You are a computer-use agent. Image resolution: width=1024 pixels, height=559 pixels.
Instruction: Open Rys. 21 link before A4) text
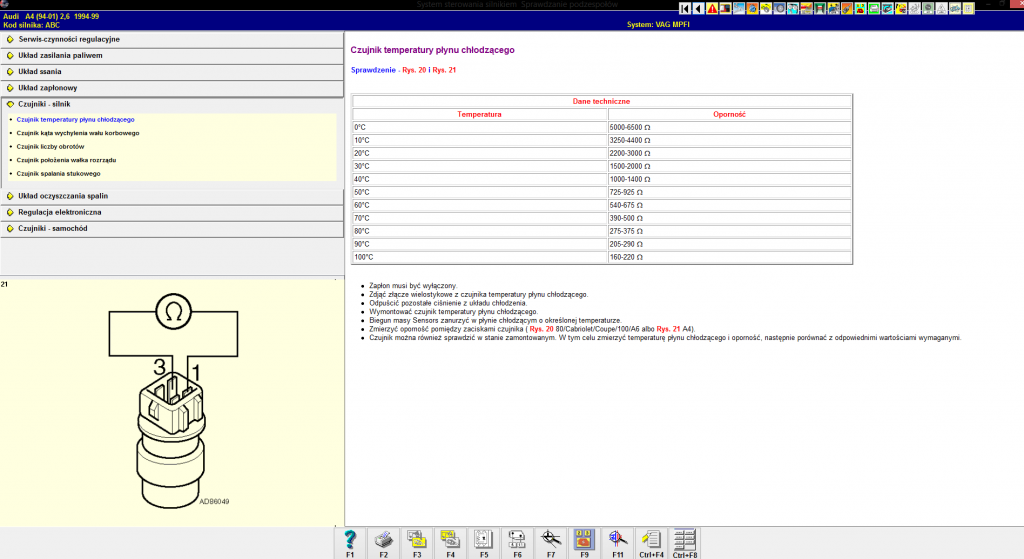[x=668, y=329]
